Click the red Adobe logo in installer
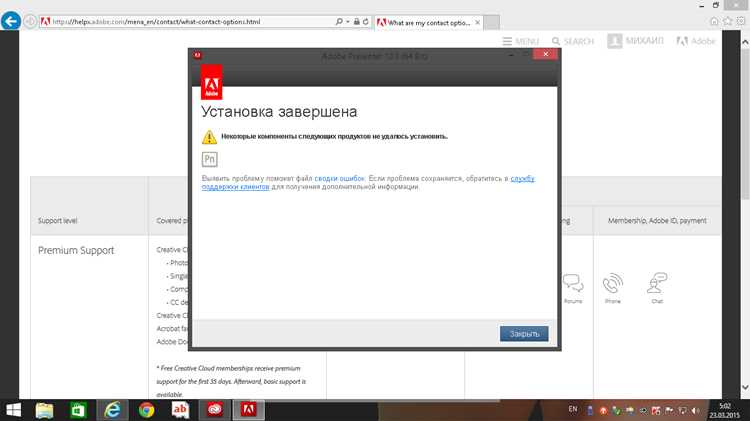 point(211,82)
